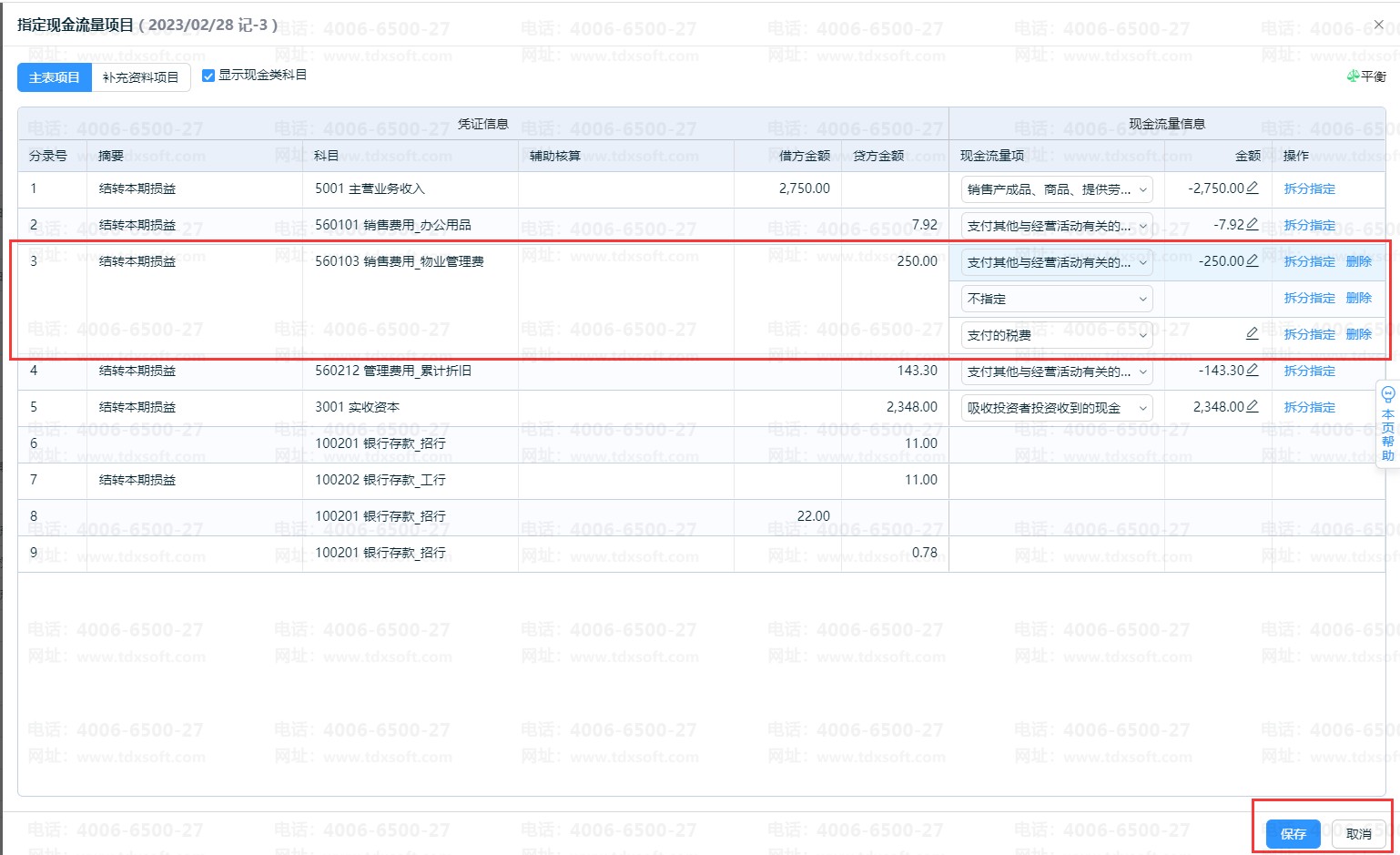Switch to the 主表项目 tab

pos(55,77)
